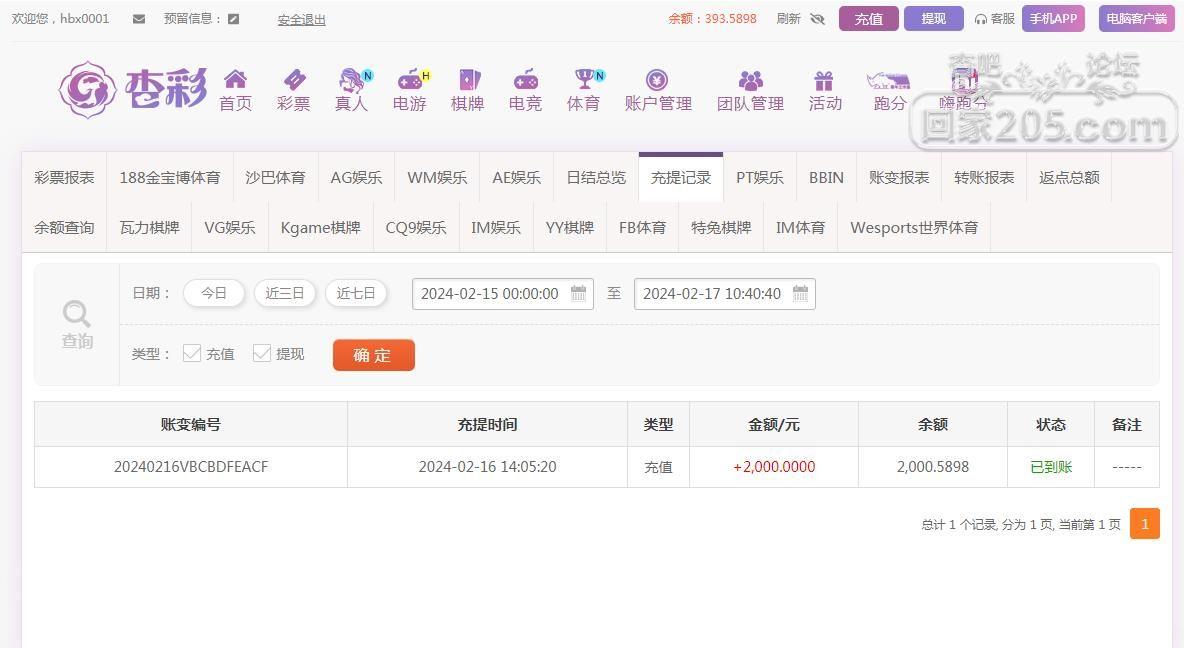Switch to AG娱乐 tab
Image resolution: width=1184 pixels, height=648 pixels.
[356, 177]
